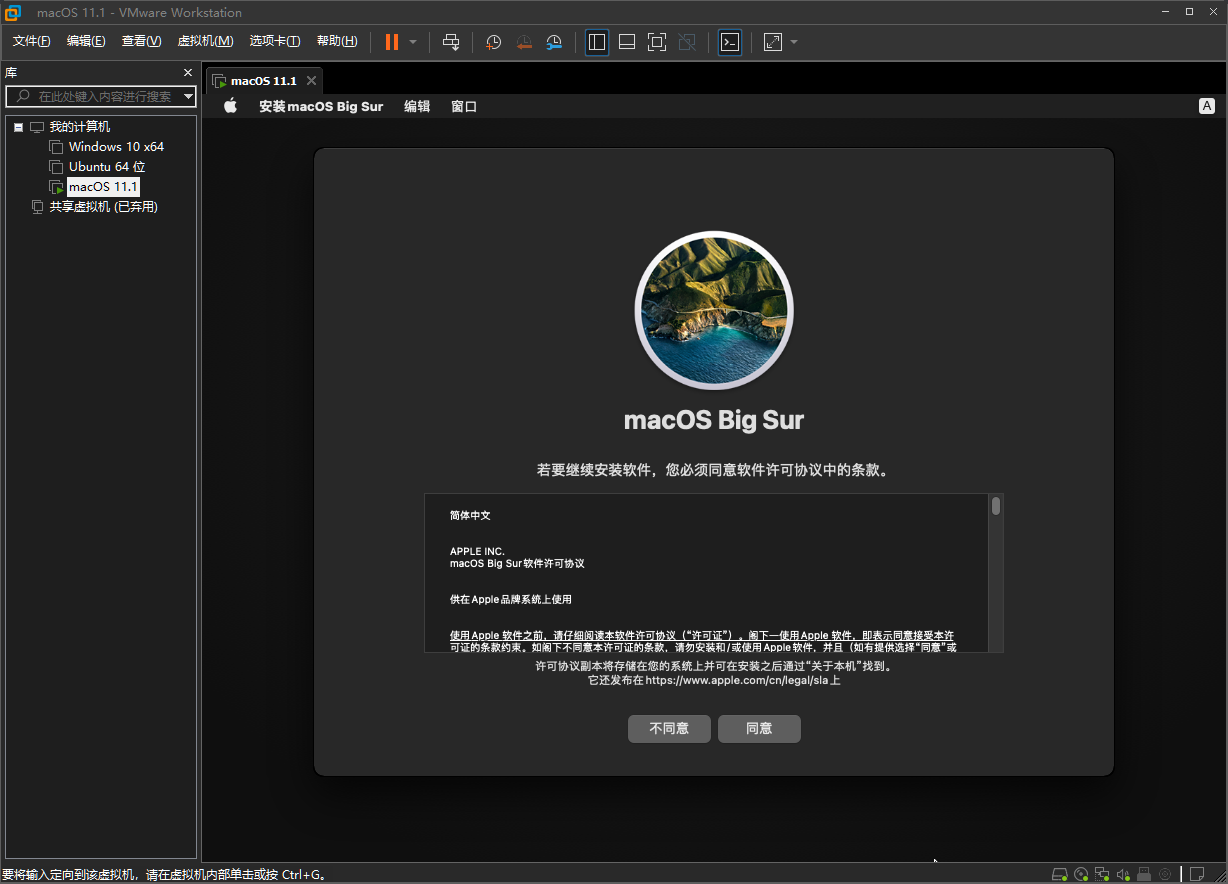Image resolution: width=1228 pixels, height=884 pixels.
Task: Toggle the thumbnail bar view
Action: coord(627,42)
